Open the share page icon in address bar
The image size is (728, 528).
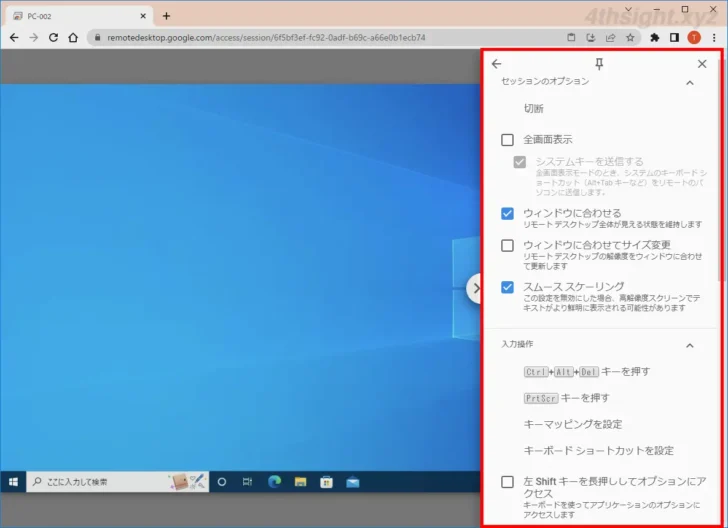[x=610, y=38]
